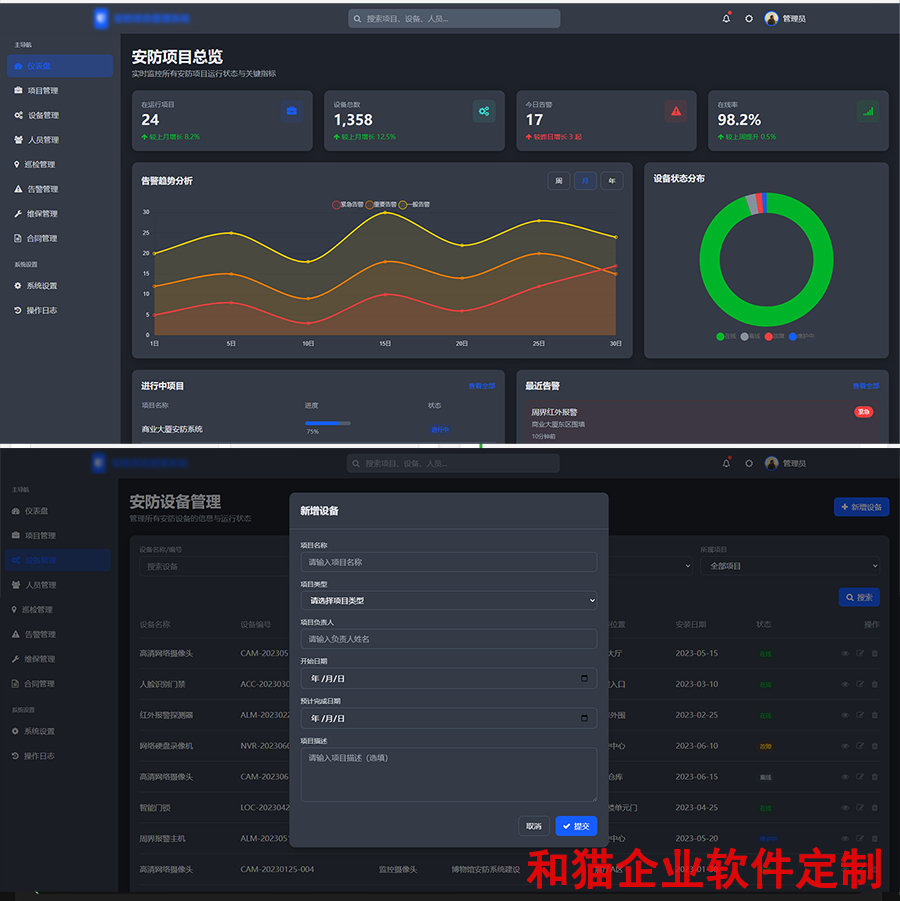
Task: Switch alarm trend chart to 年 tab
Action: coord(612,181)
